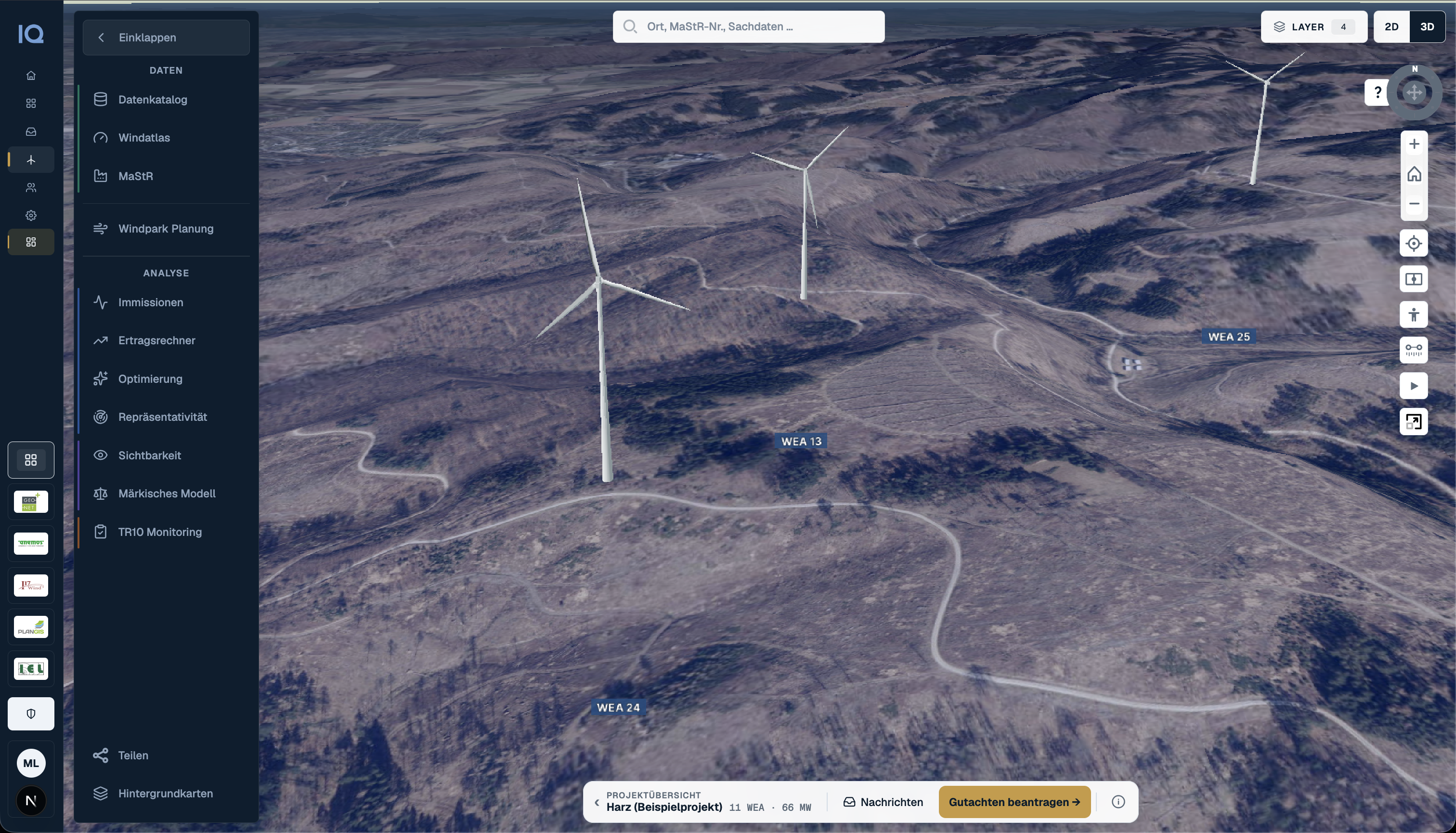Click Teilen share option

[166, 755]
